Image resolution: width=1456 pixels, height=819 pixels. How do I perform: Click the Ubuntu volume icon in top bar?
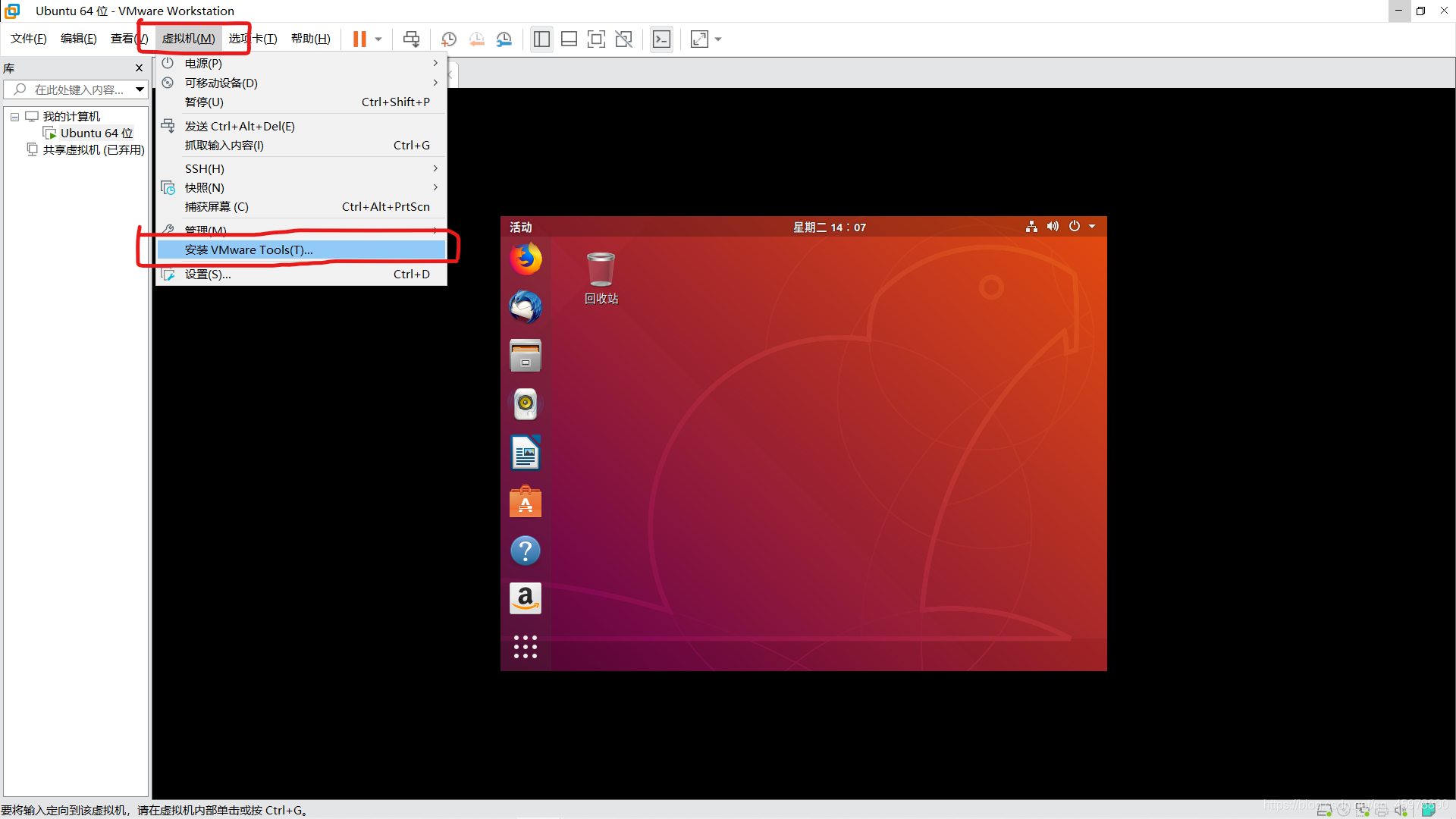(1053, 226)
